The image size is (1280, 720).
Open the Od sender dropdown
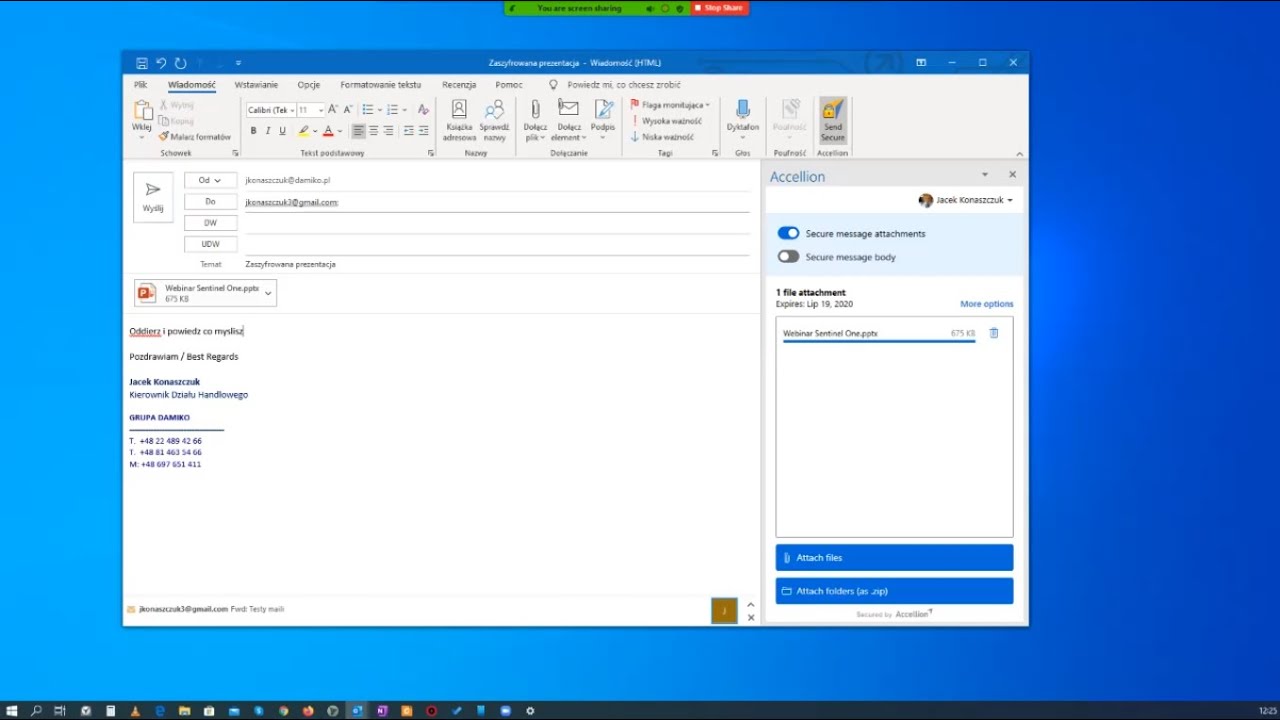point(210,180)
